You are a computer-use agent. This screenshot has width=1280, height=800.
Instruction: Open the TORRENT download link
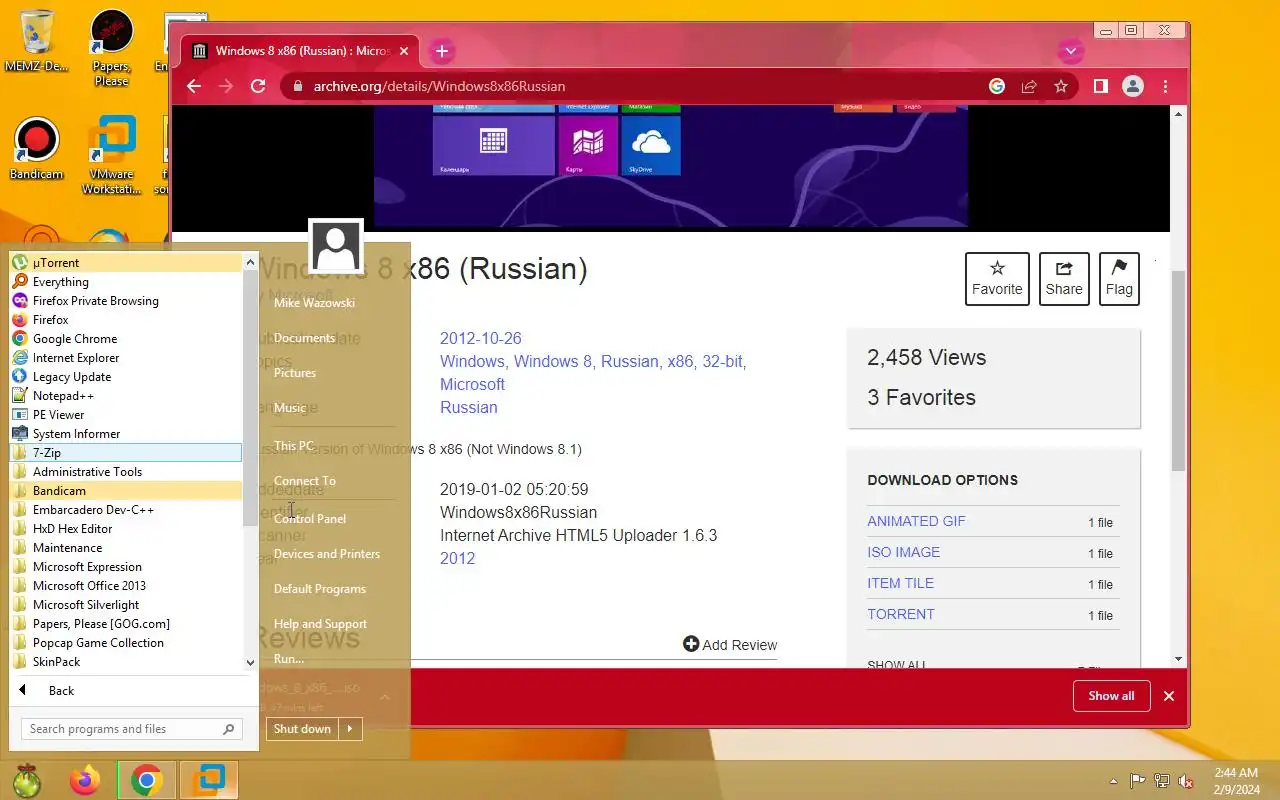click(x=901, y=614)
